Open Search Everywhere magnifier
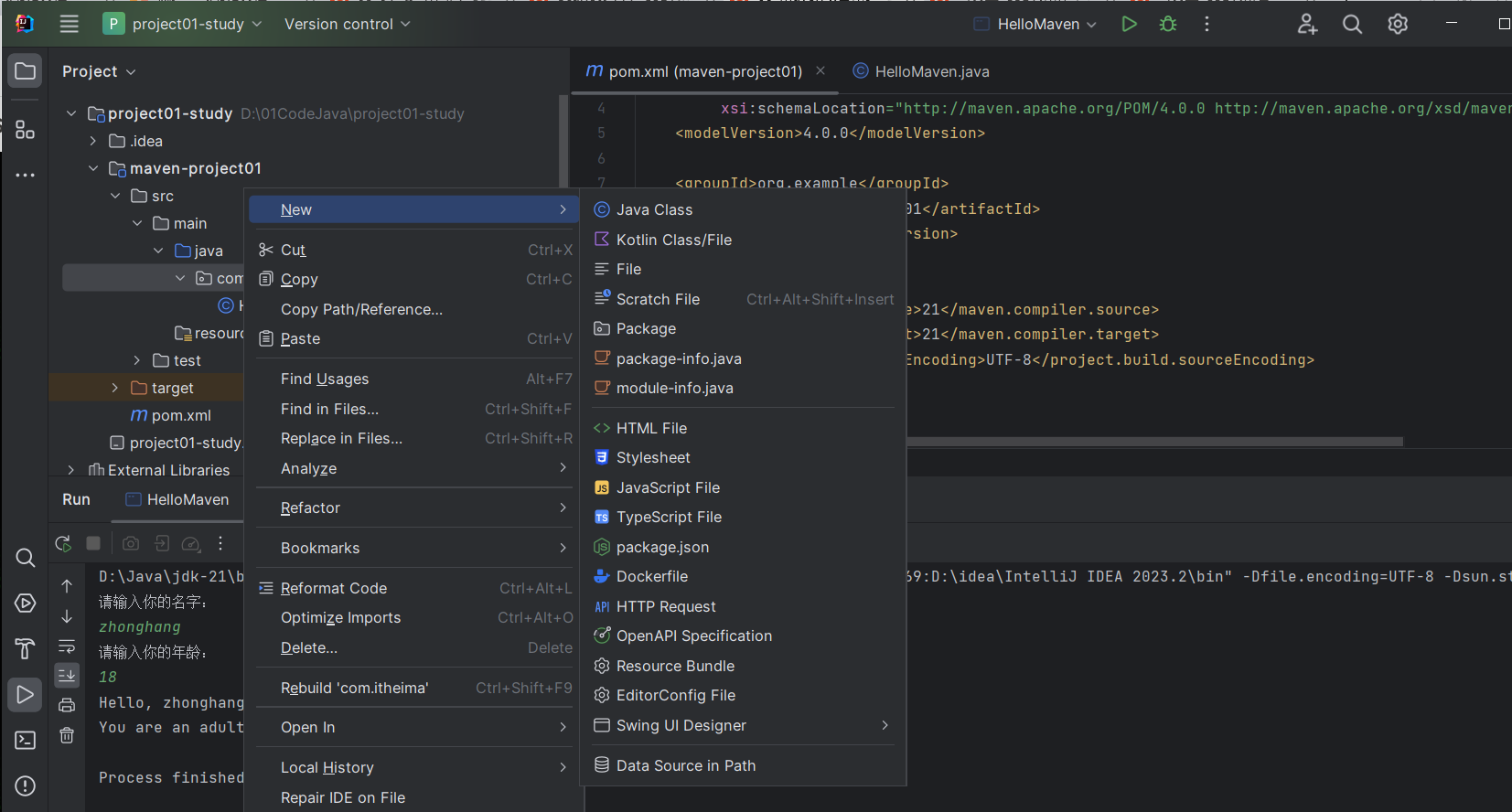The width and height of the screenshot is (1512, 812). 1352,24
